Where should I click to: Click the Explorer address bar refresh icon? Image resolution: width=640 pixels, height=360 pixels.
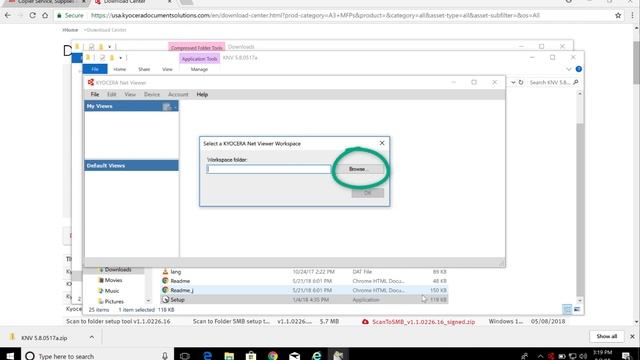click(521, 82)
